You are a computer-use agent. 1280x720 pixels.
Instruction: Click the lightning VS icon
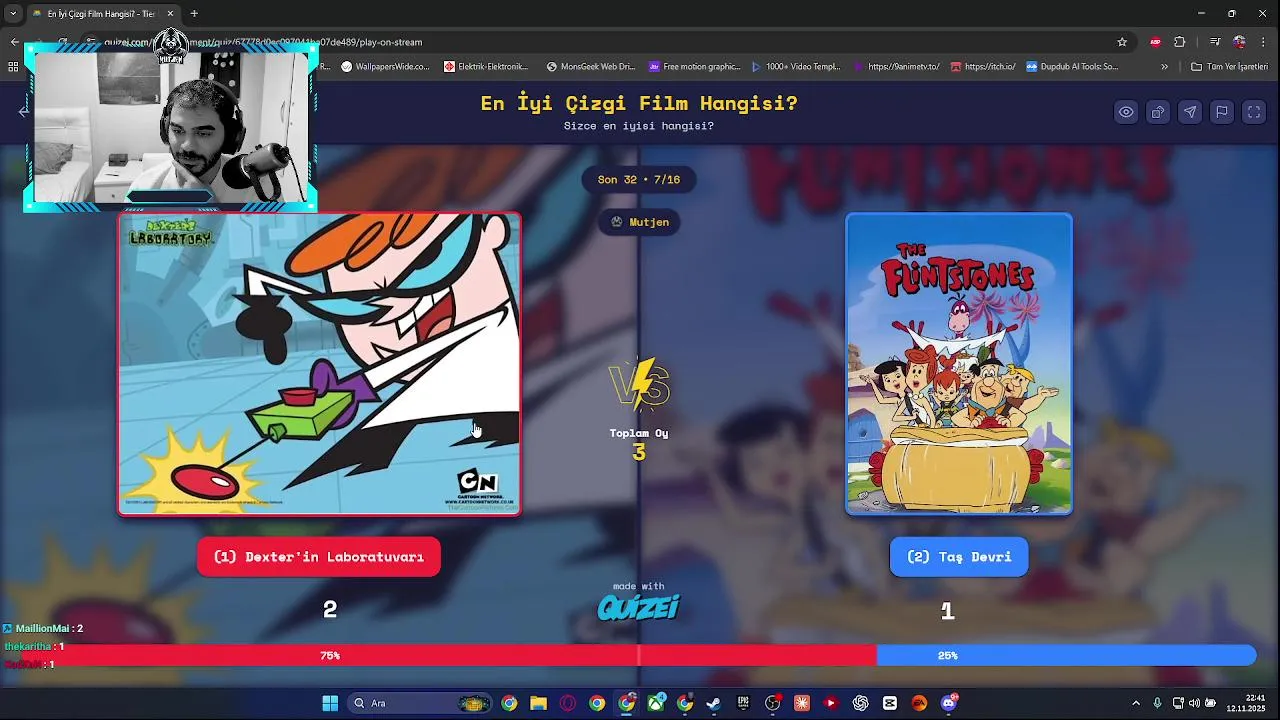(639, 385)
